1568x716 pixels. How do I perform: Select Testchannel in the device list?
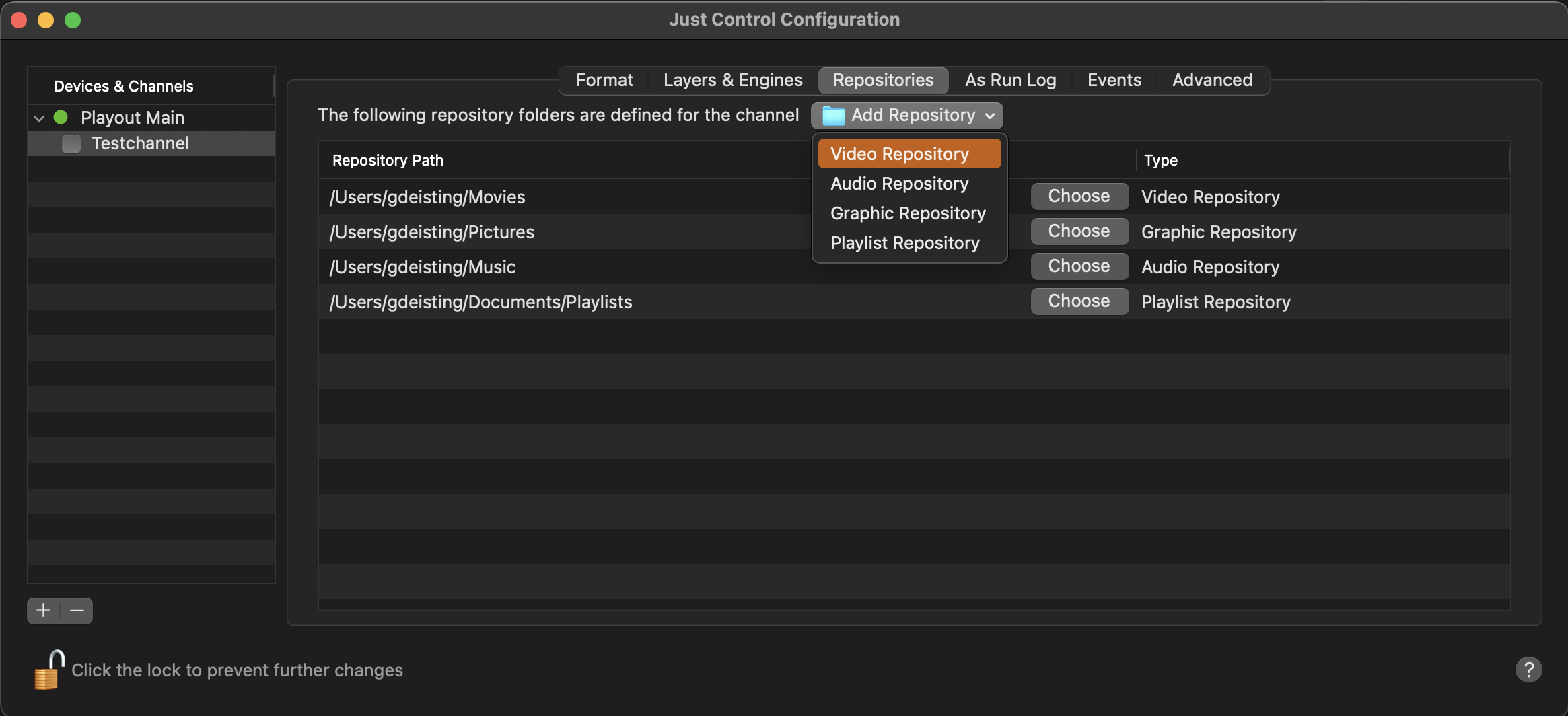[151, 143]
